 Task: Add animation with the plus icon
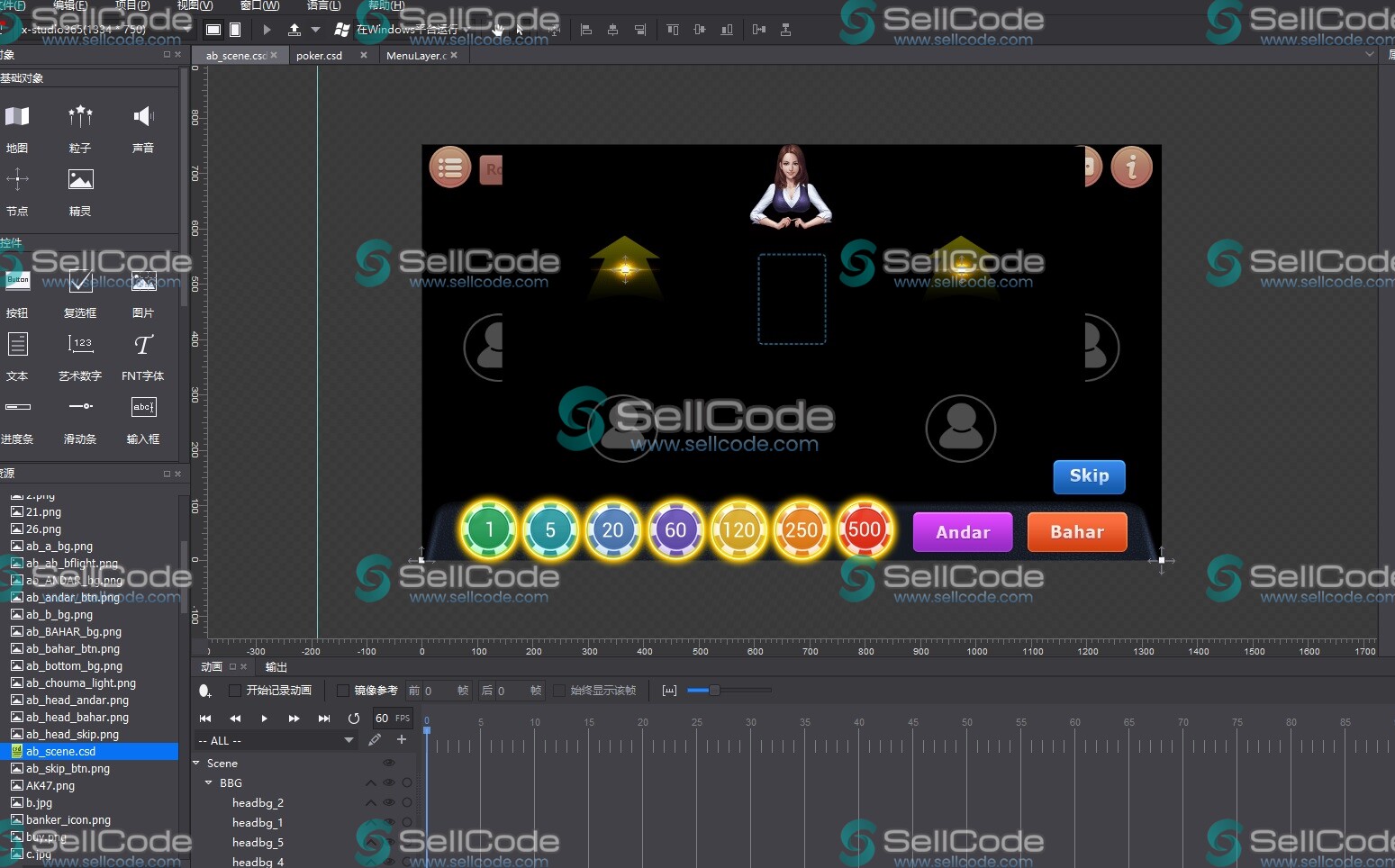tap(402, 740)
